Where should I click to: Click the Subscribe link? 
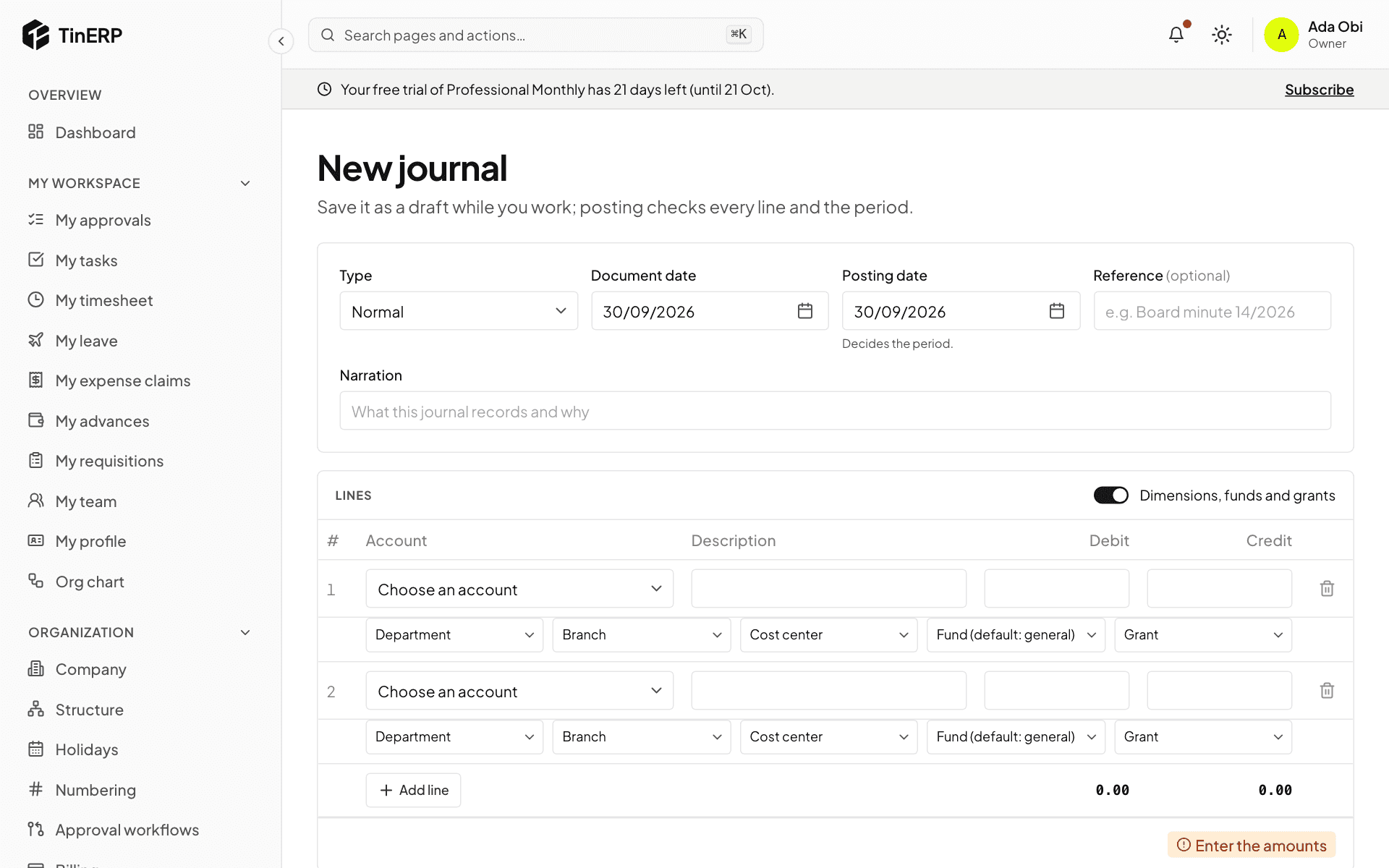pos(1319,90)
